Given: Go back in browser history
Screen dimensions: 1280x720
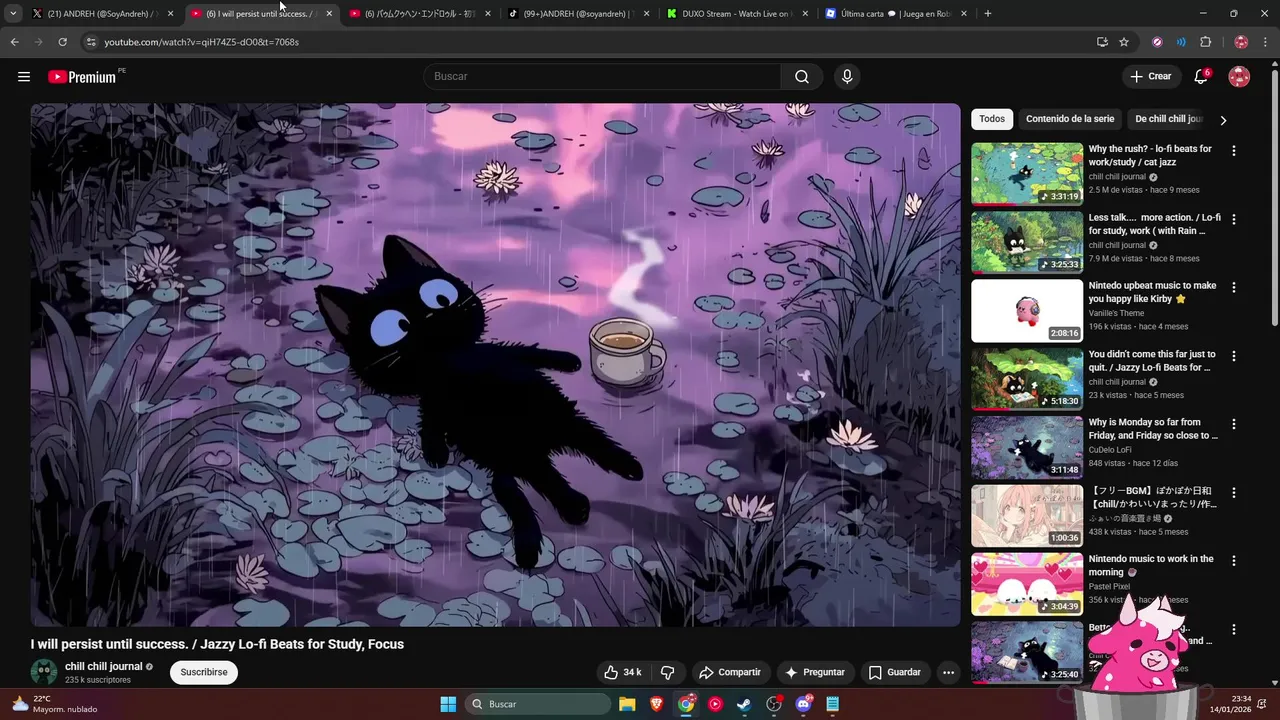Looking at the screenshot, I should pos(14,42).
